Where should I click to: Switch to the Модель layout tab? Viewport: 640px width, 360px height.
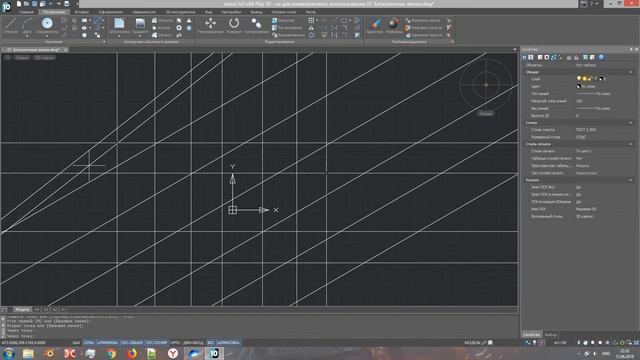point(22,309)
